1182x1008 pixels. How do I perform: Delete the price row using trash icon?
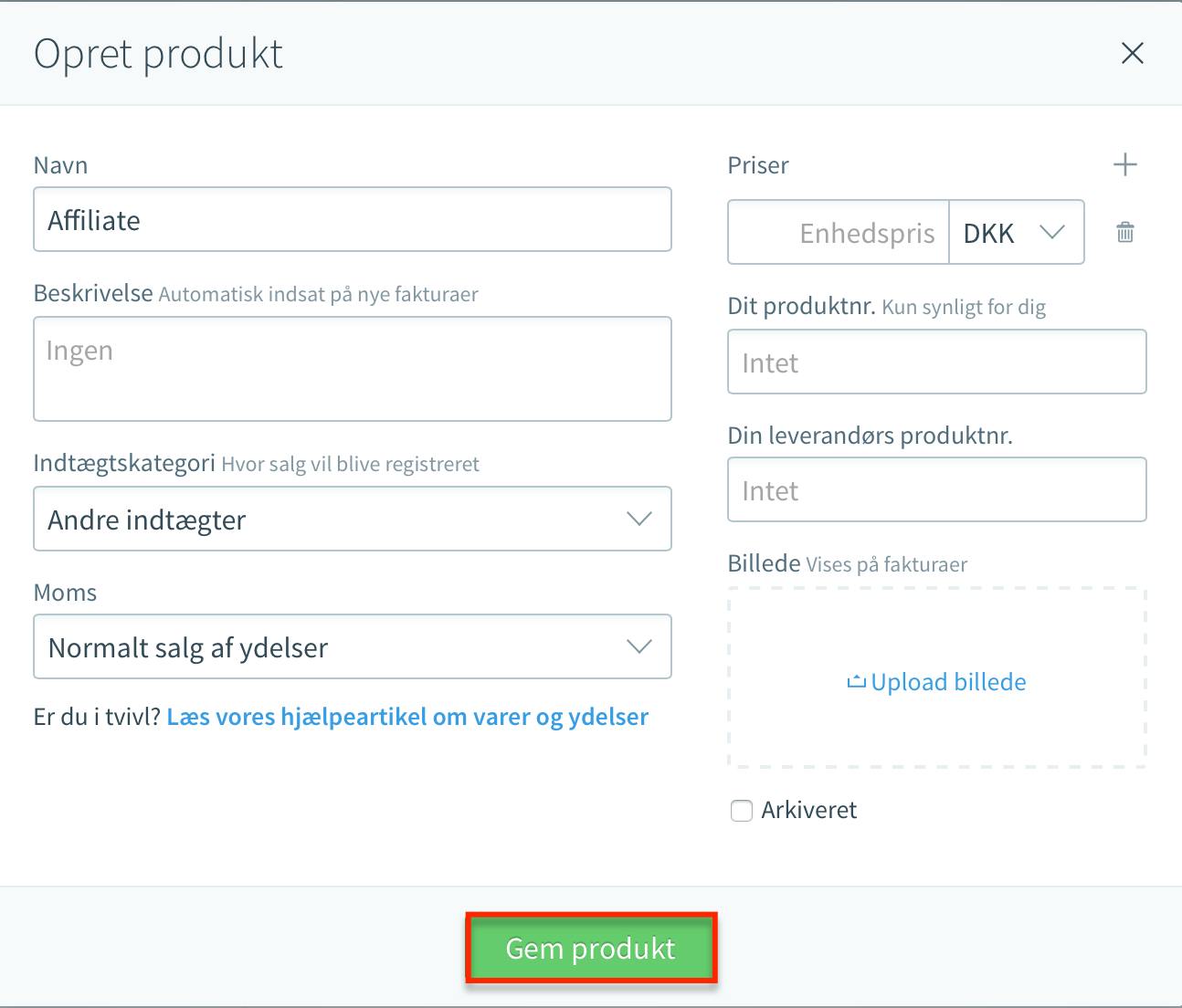(1125, 232)
